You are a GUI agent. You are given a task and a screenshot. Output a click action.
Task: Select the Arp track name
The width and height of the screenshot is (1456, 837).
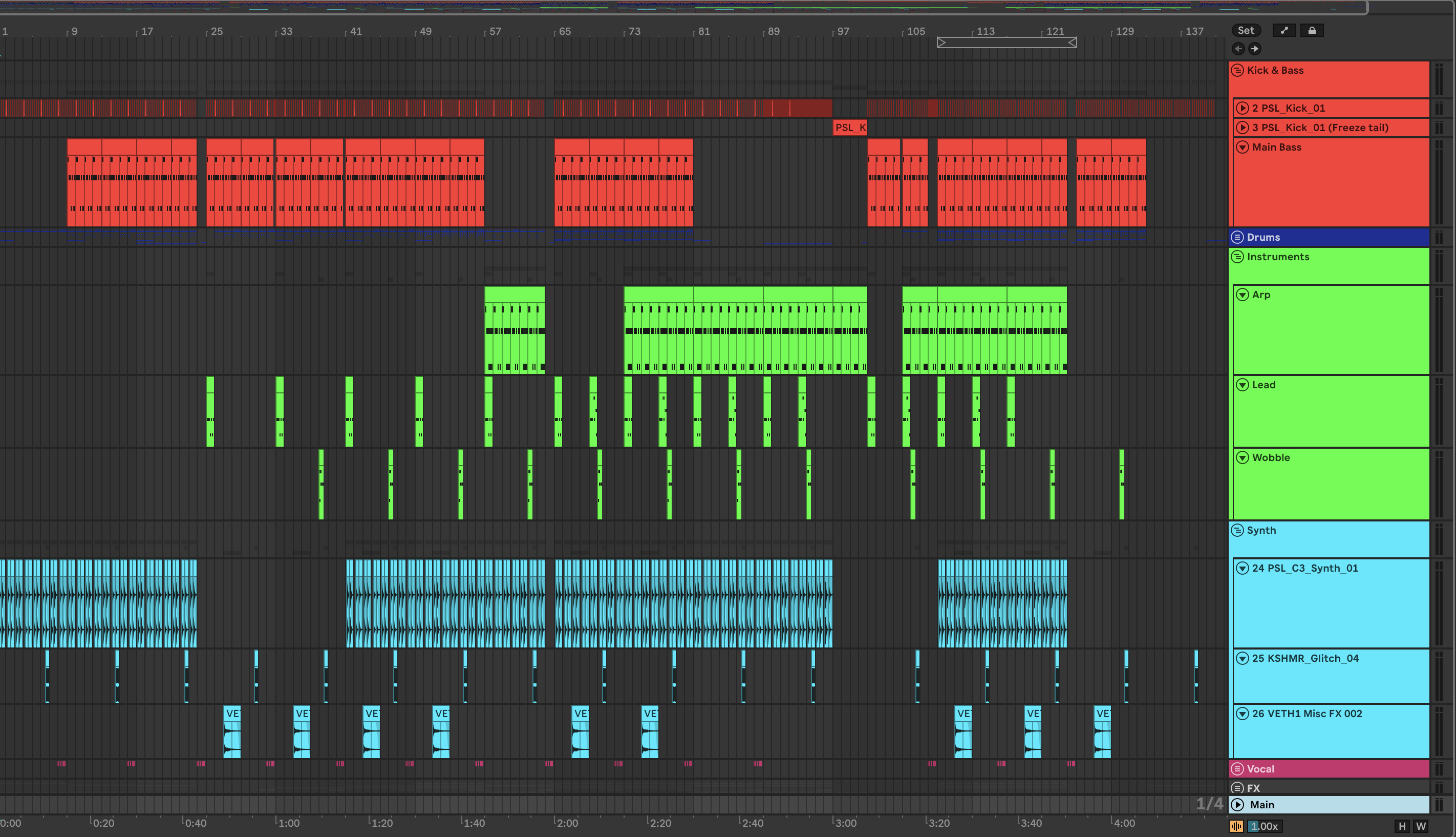(1261, 295)
